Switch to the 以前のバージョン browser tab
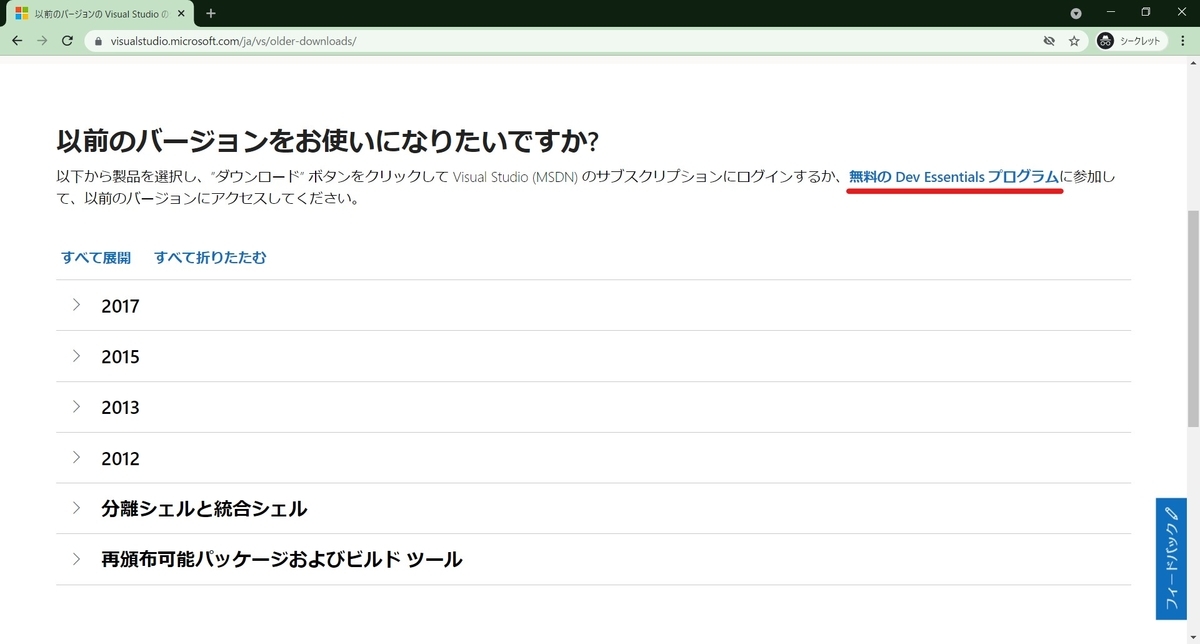The image size is (1200, 644). [90, 13]
